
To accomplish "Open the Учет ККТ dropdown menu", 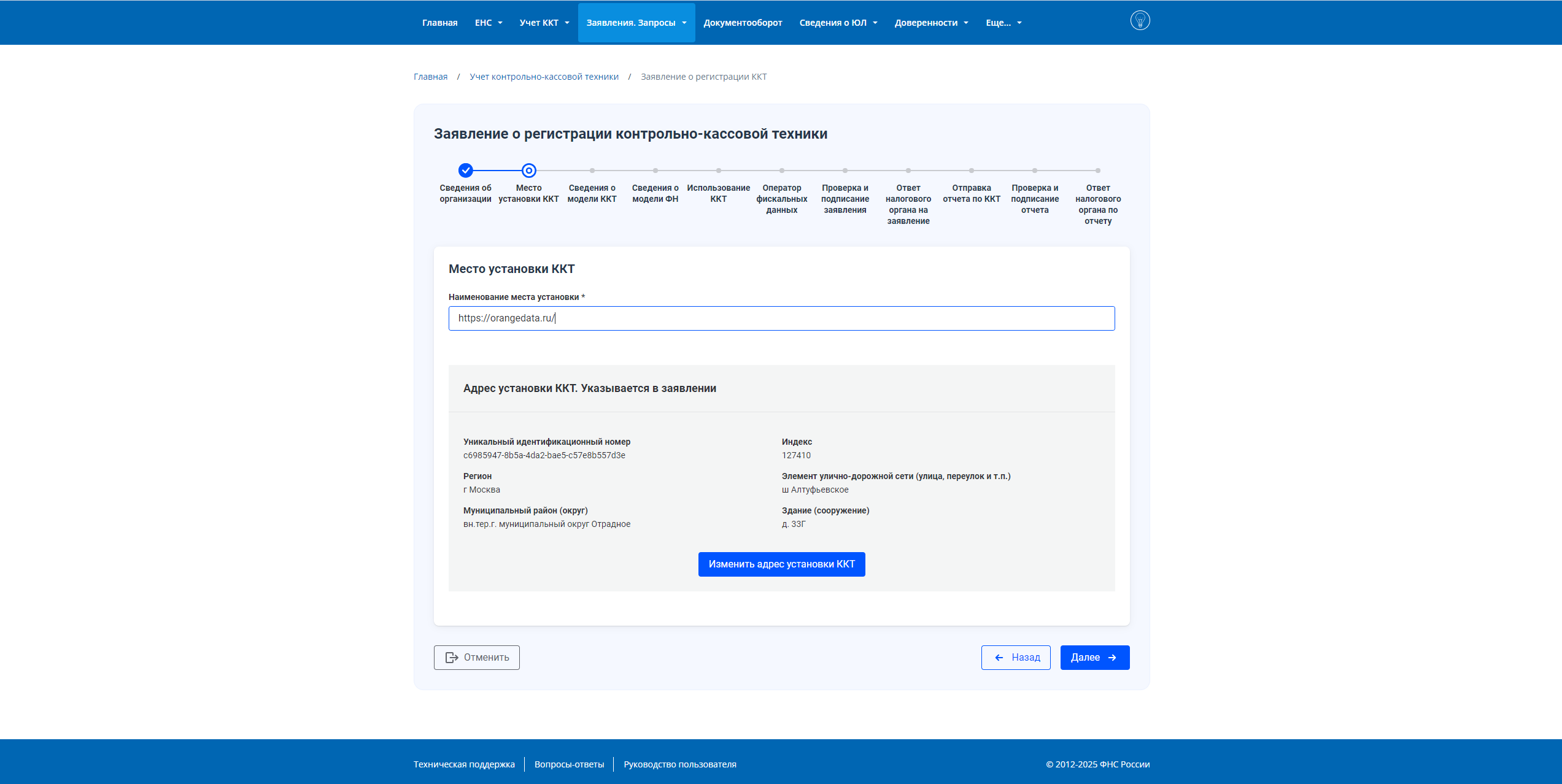I will point(544,23).
